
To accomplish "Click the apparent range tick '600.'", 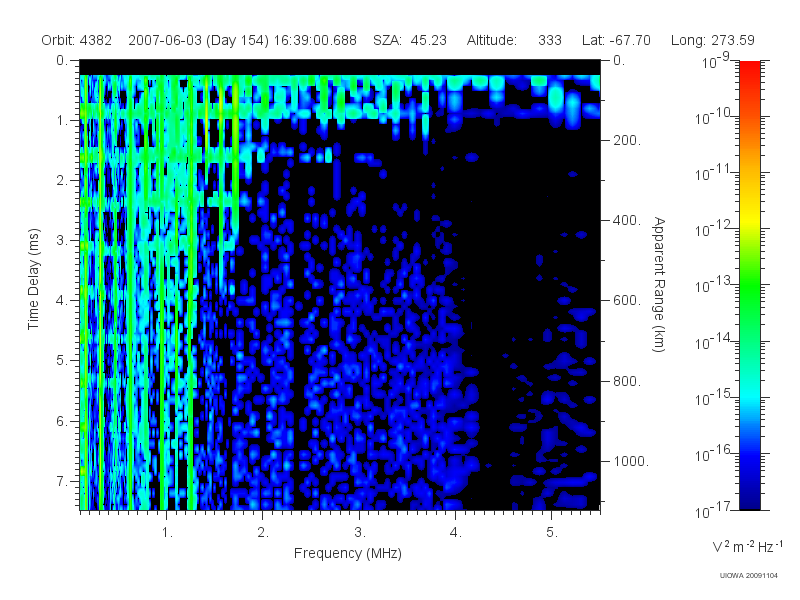I will click(627, 301).
